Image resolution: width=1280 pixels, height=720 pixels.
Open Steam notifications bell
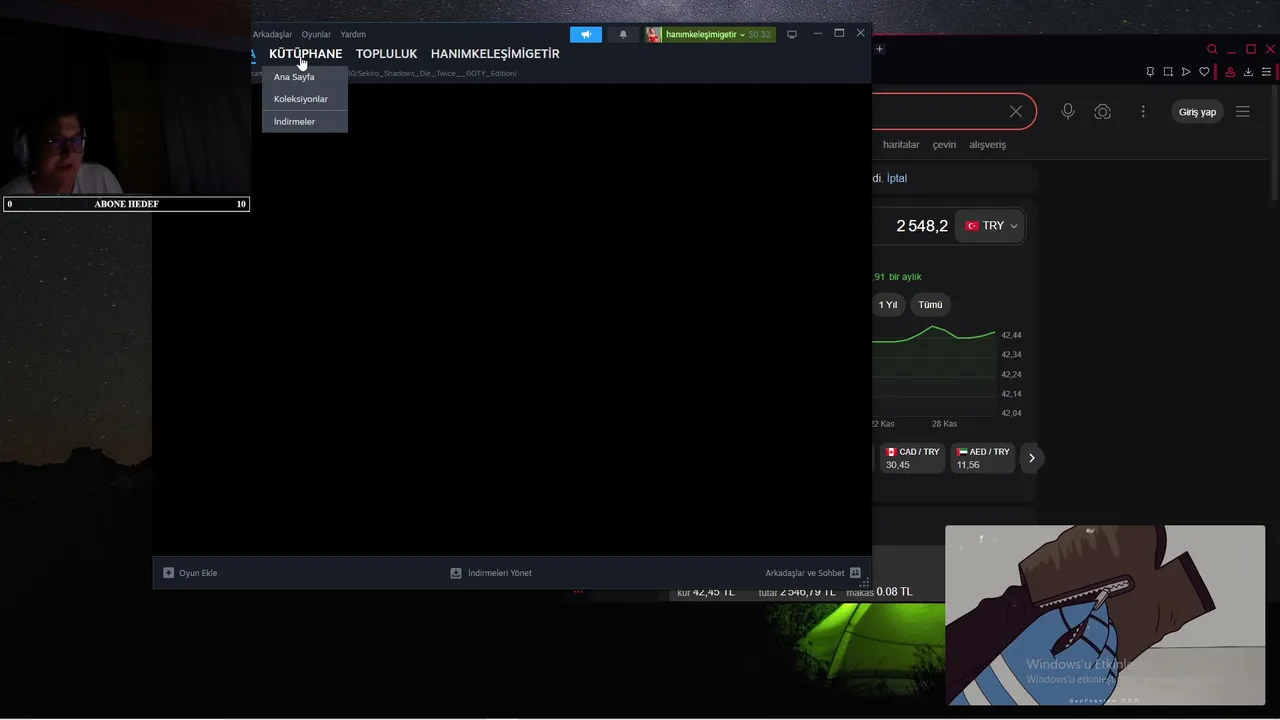coord(623,34)
